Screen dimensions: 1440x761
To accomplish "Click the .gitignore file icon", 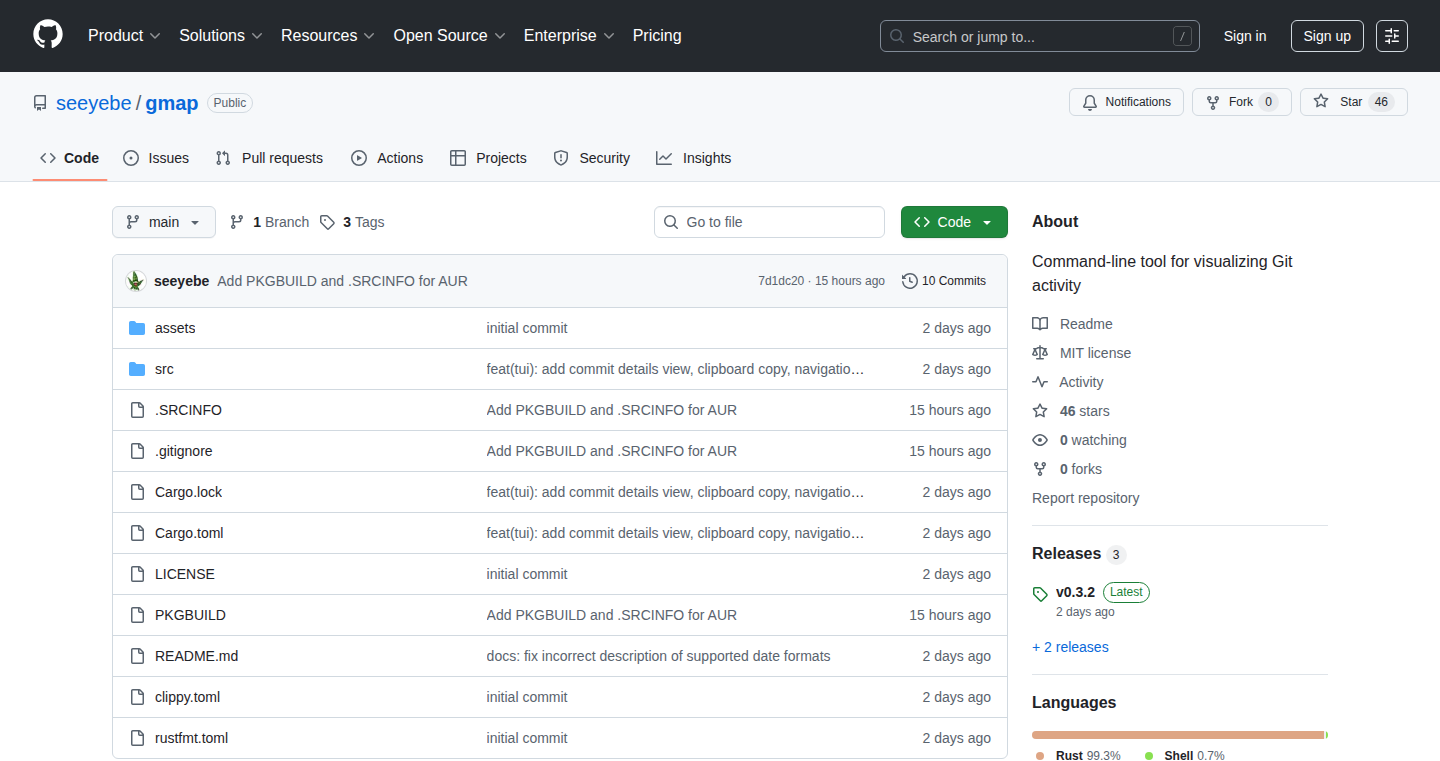I will click(x=137, y=451).
